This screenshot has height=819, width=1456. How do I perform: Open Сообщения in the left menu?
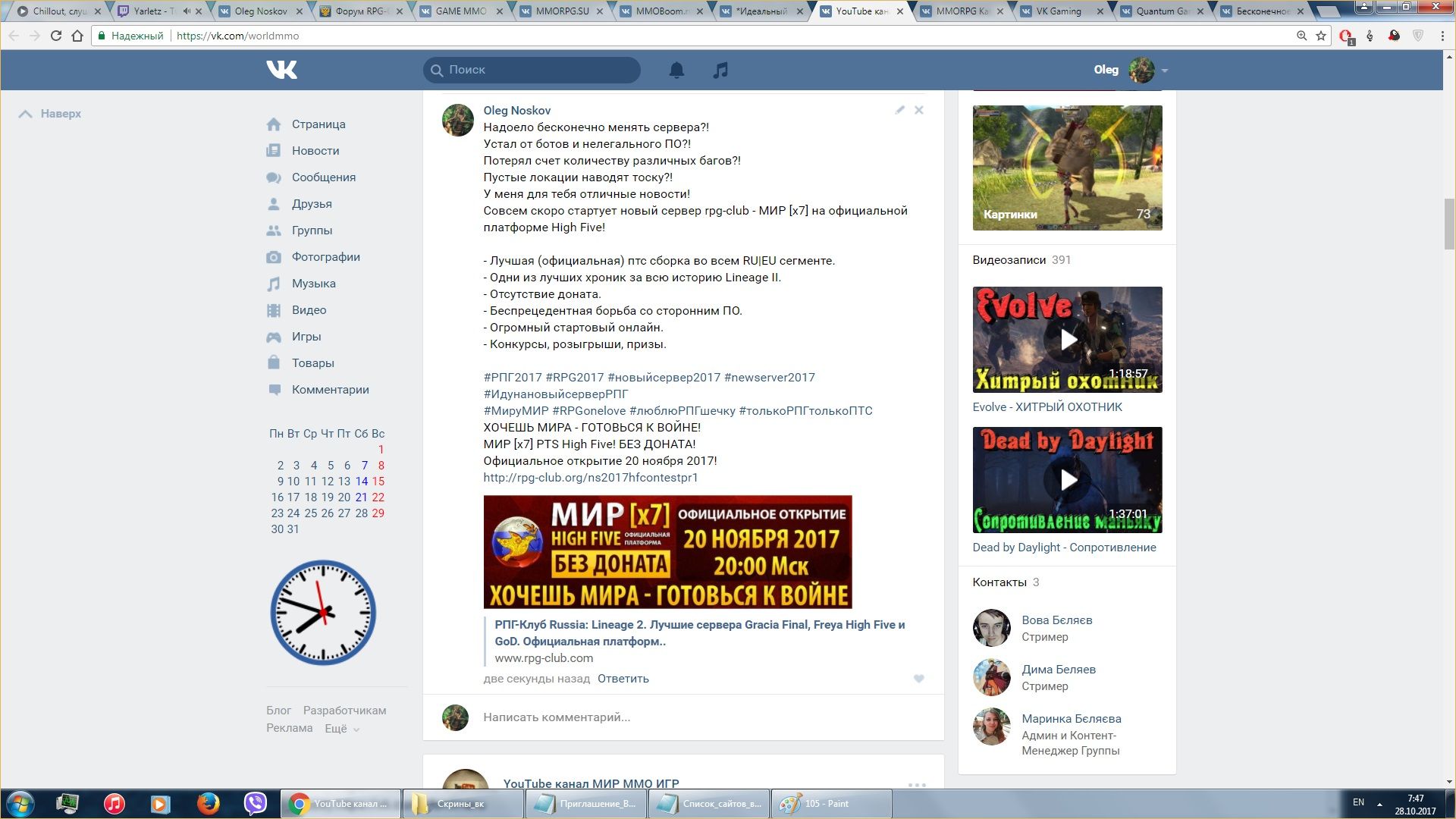click(323, 177)
